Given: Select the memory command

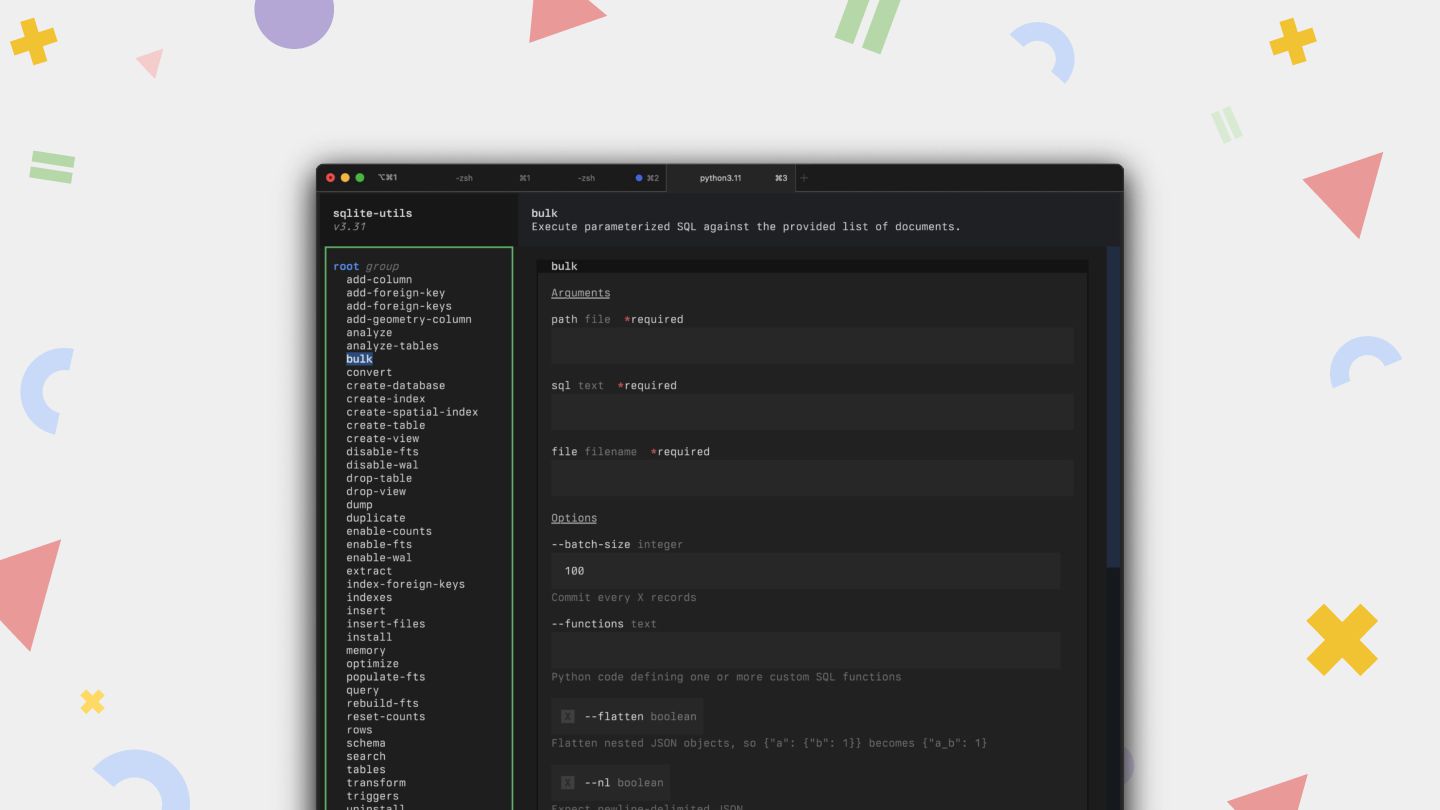Looking at the screenshot, I should click(x=366, y=650).
